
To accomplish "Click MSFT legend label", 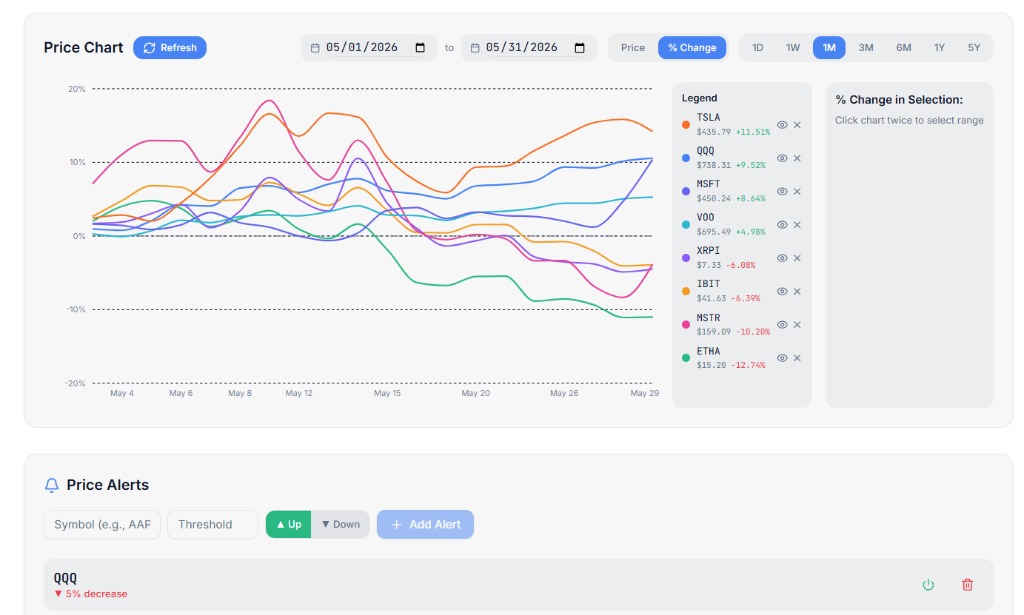I will [708, 184].
